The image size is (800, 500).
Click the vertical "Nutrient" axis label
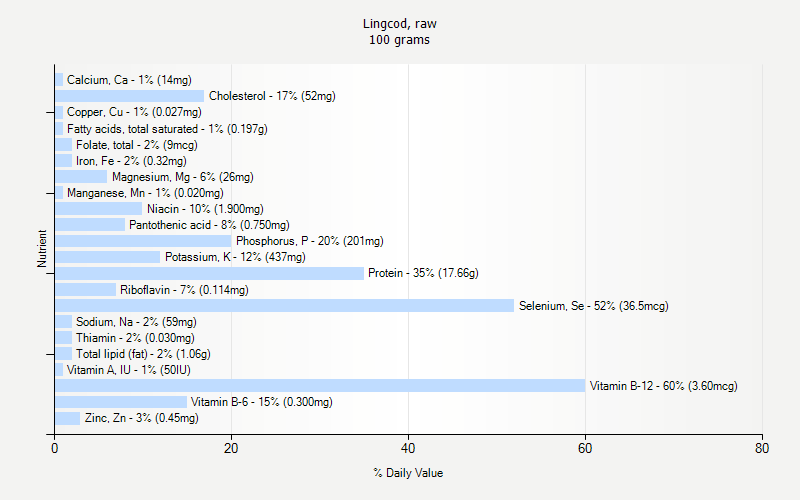click(43, 249)
